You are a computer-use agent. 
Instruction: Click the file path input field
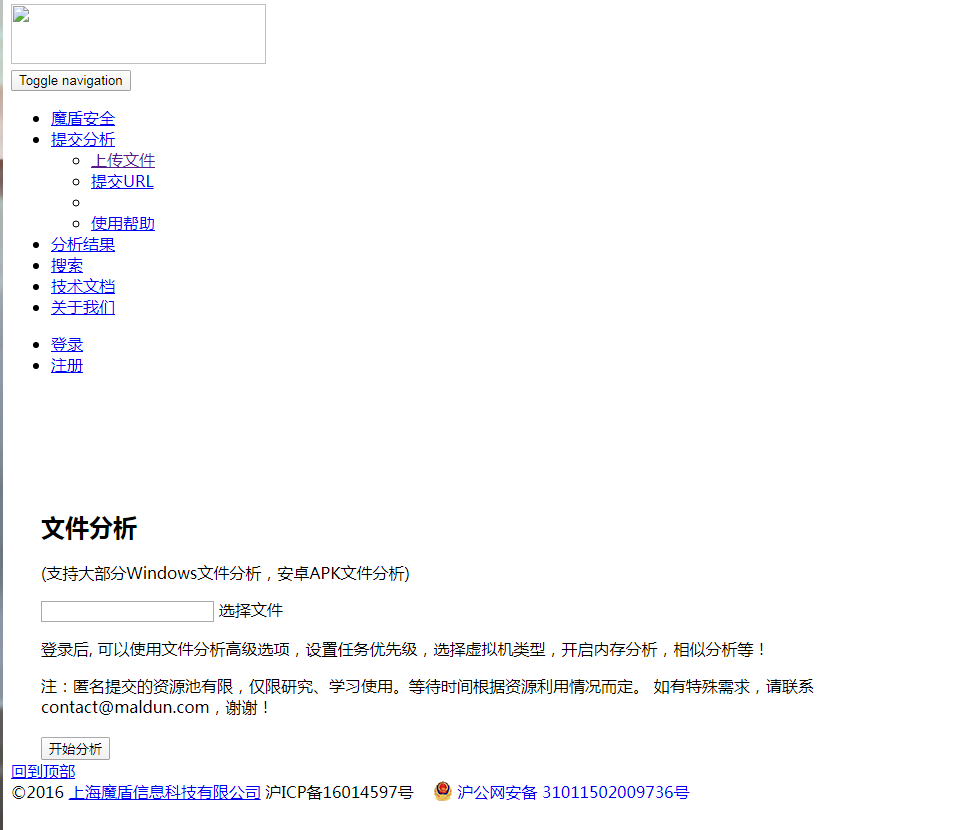(x=127, y=611)
